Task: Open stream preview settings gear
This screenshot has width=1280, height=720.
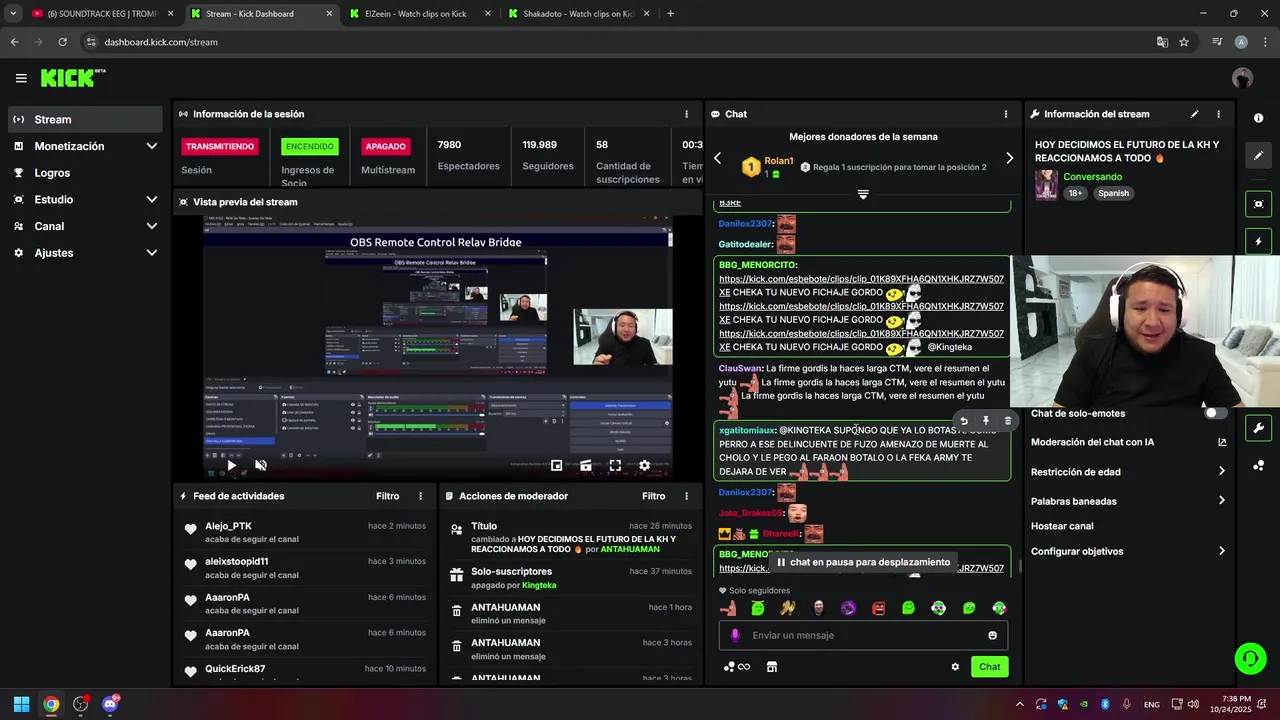Action: (x=644, y=465)
